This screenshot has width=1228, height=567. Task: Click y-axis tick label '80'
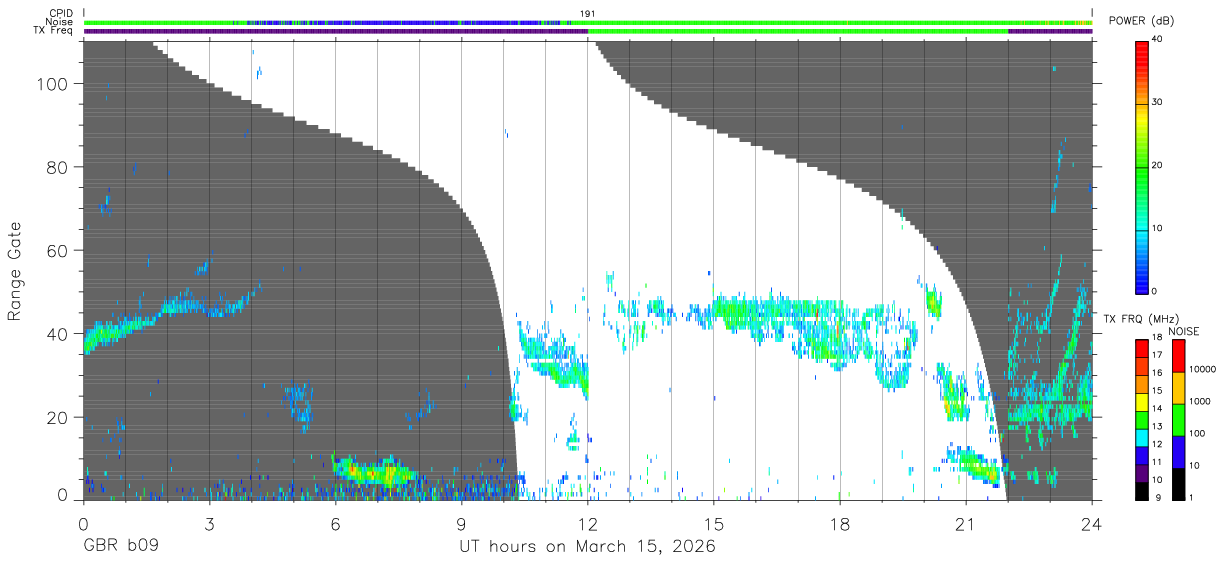click(57, 168)
